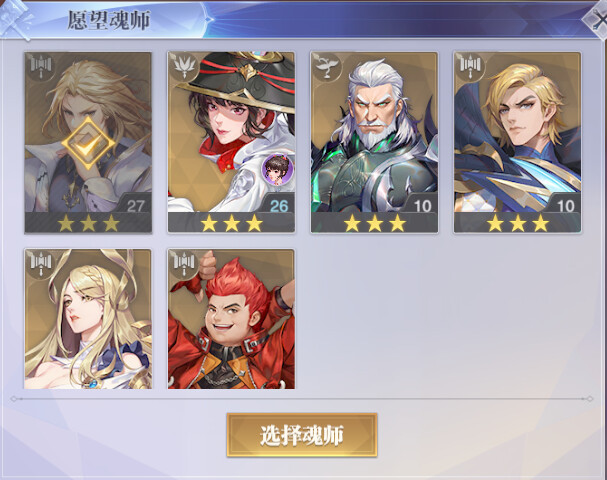Click the three-star rating under the short-haired blonde man

tap(518, 224)
